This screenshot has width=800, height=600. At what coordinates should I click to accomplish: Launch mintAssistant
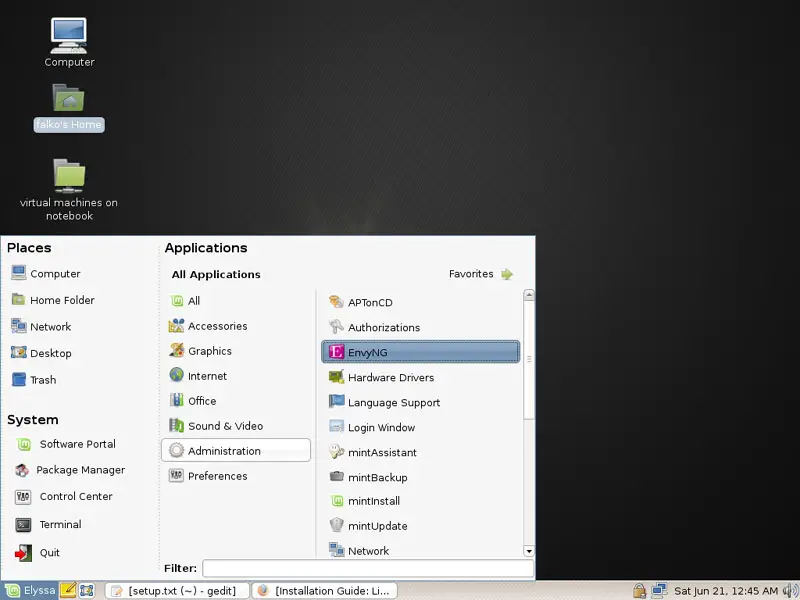click(420, 452)
